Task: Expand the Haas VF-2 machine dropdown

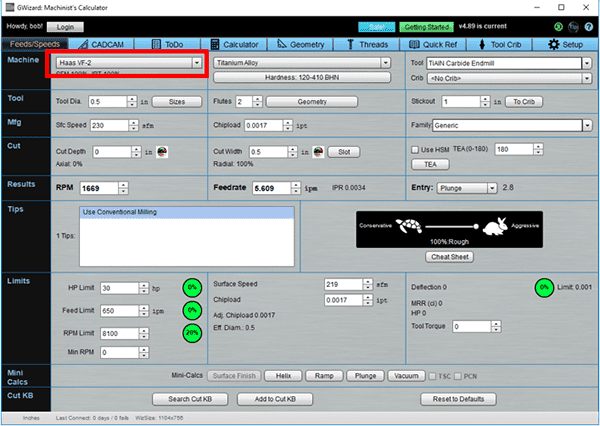Action: coord(197,63)
